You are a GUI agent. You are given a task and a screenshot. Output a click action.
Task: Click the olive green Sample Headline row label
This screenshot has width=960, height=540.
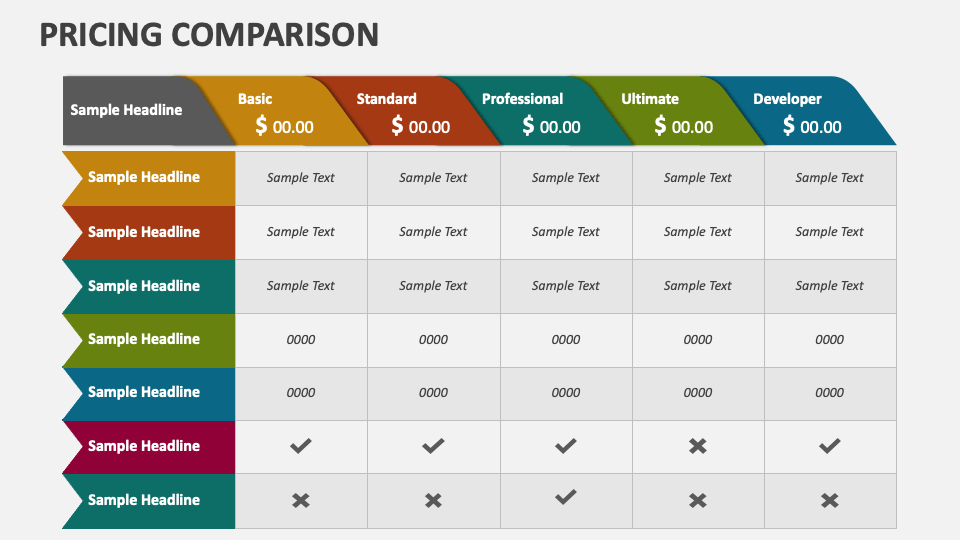tap(149, 340)
